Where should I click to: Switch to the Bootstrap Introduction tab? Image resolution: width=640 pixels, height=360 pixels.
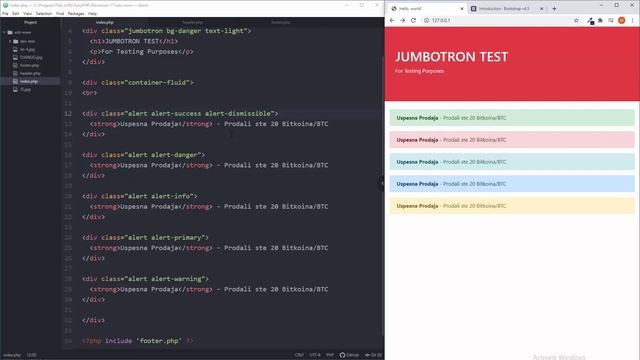(504, 9)
